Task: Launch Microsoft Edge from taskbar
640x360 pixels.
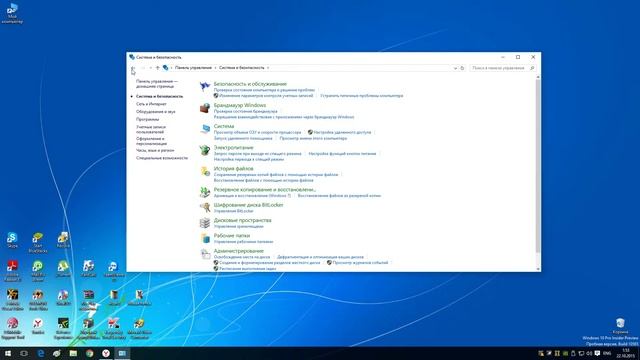Action: (x=41, y=353)
